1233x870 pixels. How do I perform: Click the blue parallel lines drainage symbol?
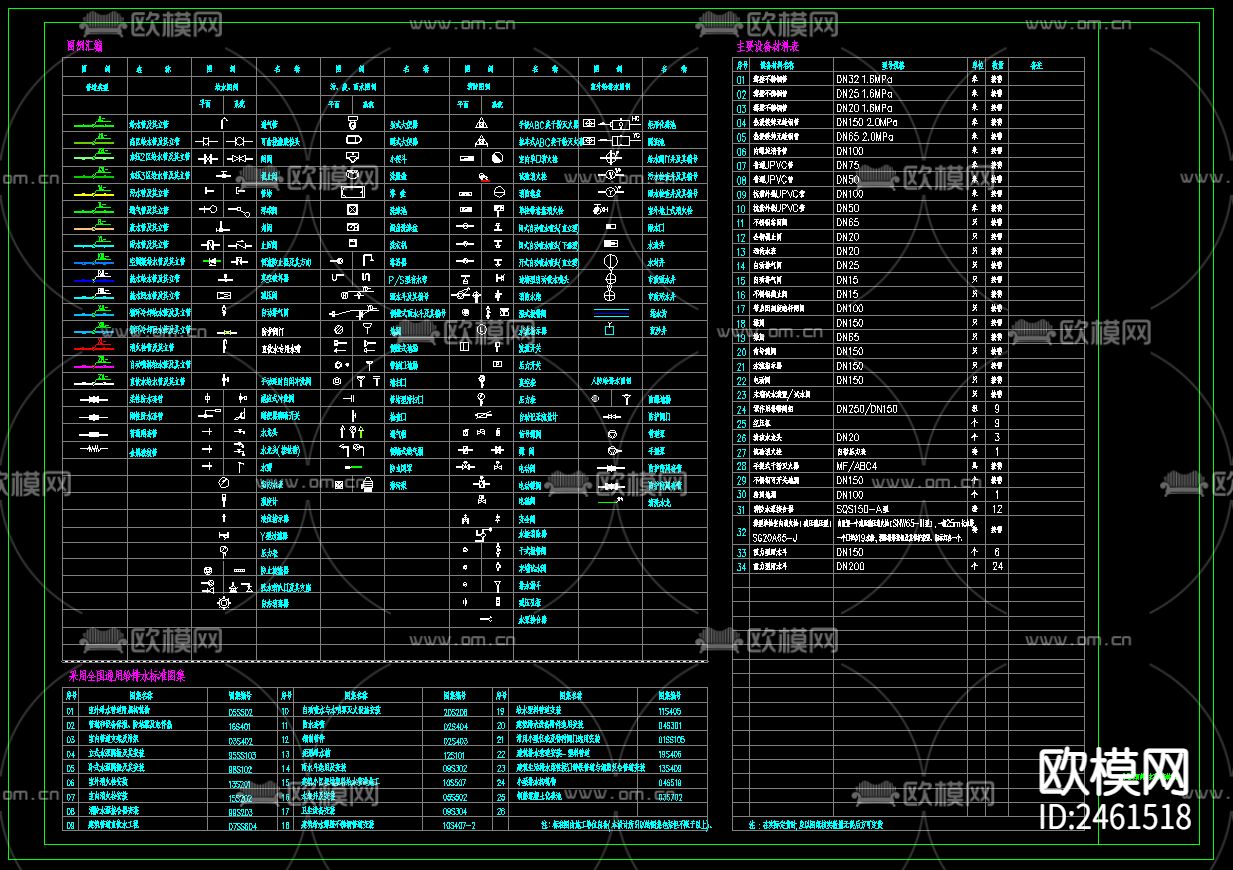(x=610, y=312)
